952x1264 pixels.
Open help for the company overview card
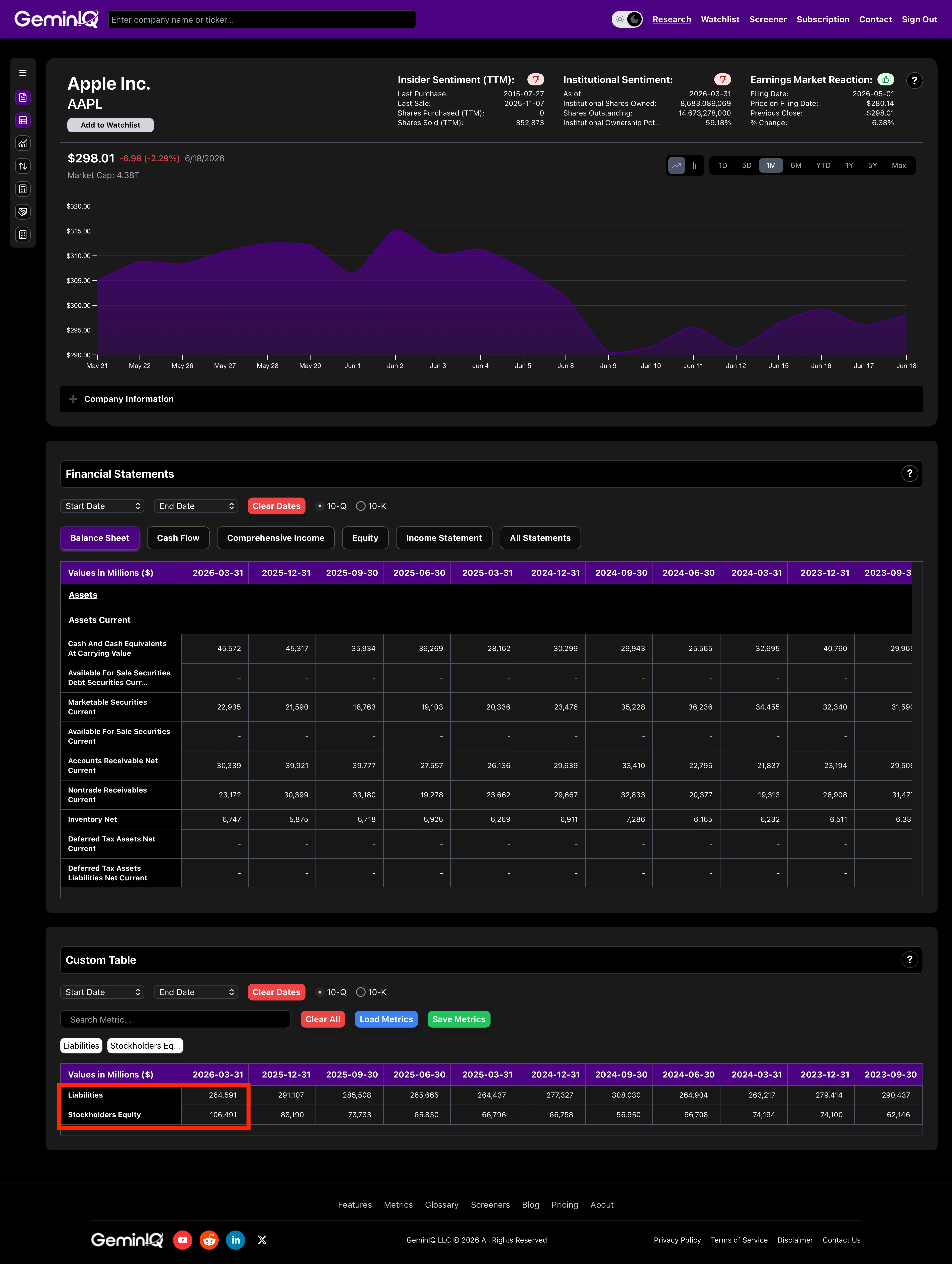(914, 81)
